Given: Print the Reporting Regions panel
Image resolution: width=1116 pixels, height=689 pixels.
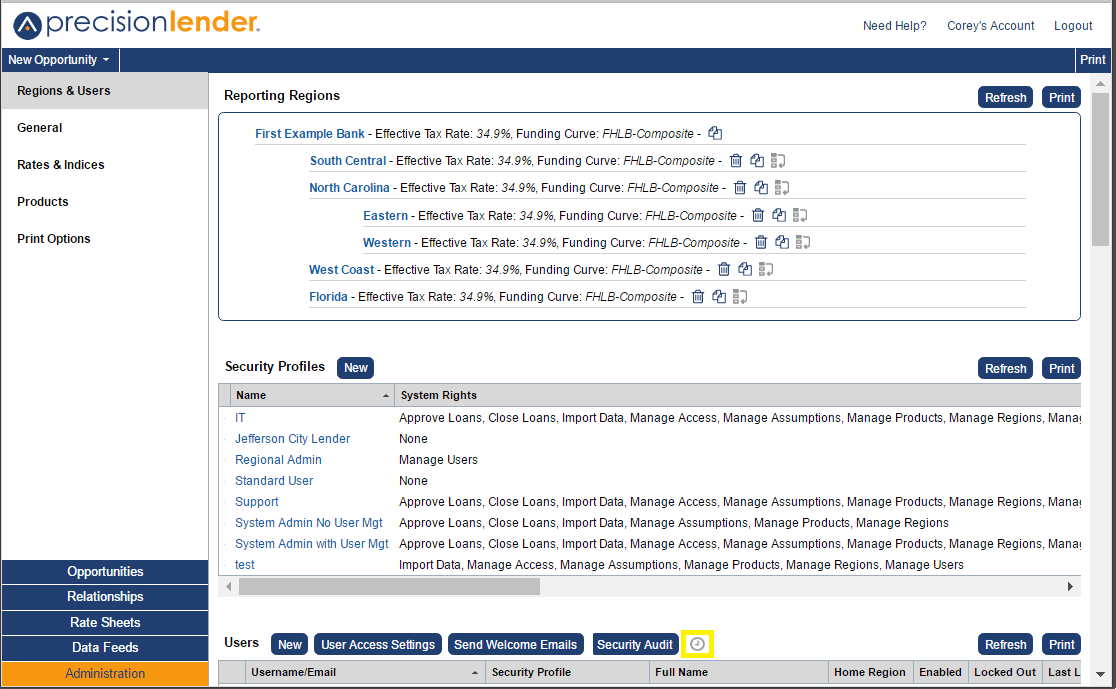Looking at the screenshot, I should (x=1061, y=98).
